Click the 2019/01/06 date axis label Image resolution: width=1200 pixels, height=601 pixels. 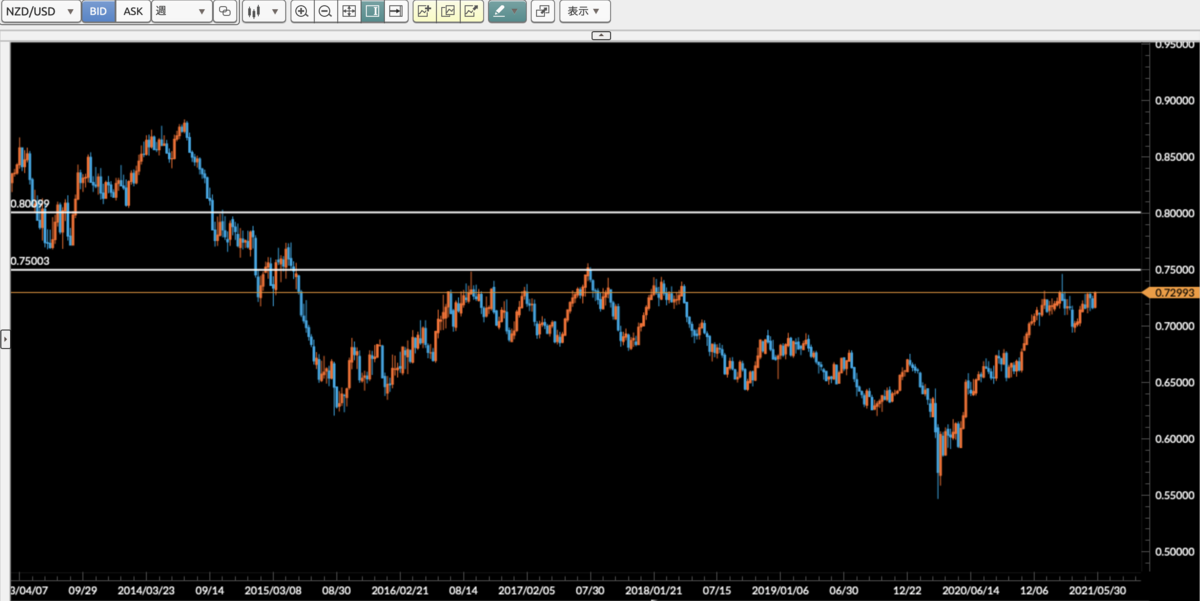780,591
